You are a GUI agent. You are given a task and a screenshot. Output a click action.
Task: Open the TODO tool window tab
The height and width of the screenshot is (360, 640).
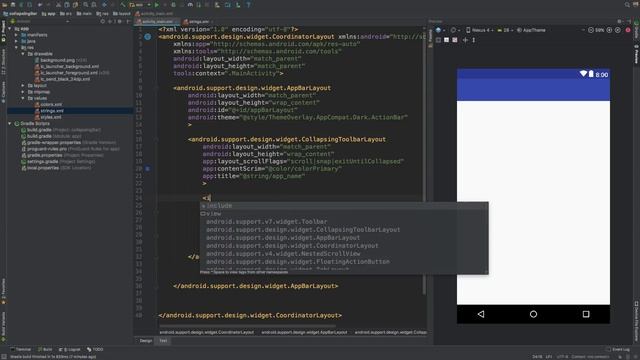point(95,349)
